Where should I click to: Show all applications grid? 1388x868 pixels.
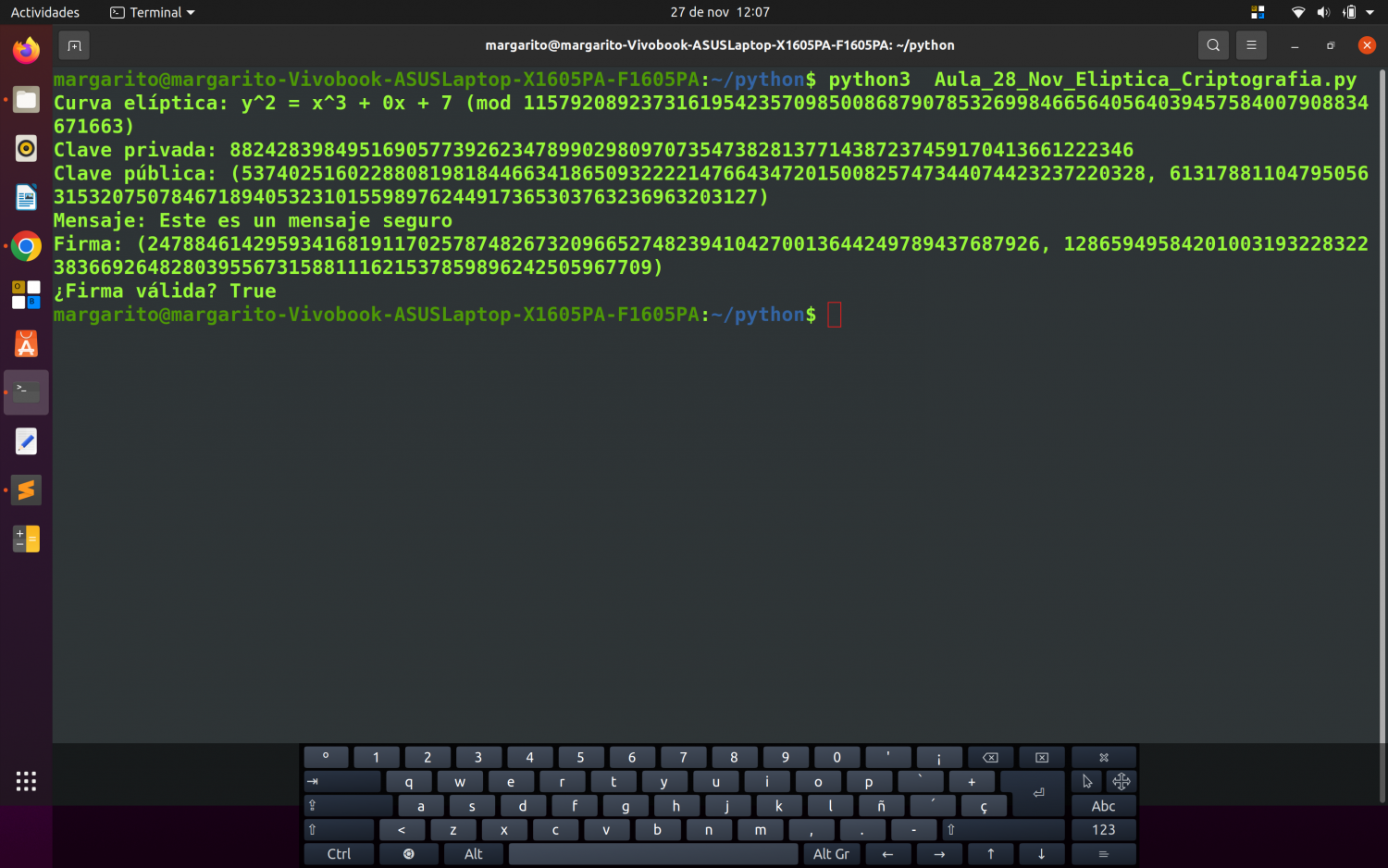[26, 781]
